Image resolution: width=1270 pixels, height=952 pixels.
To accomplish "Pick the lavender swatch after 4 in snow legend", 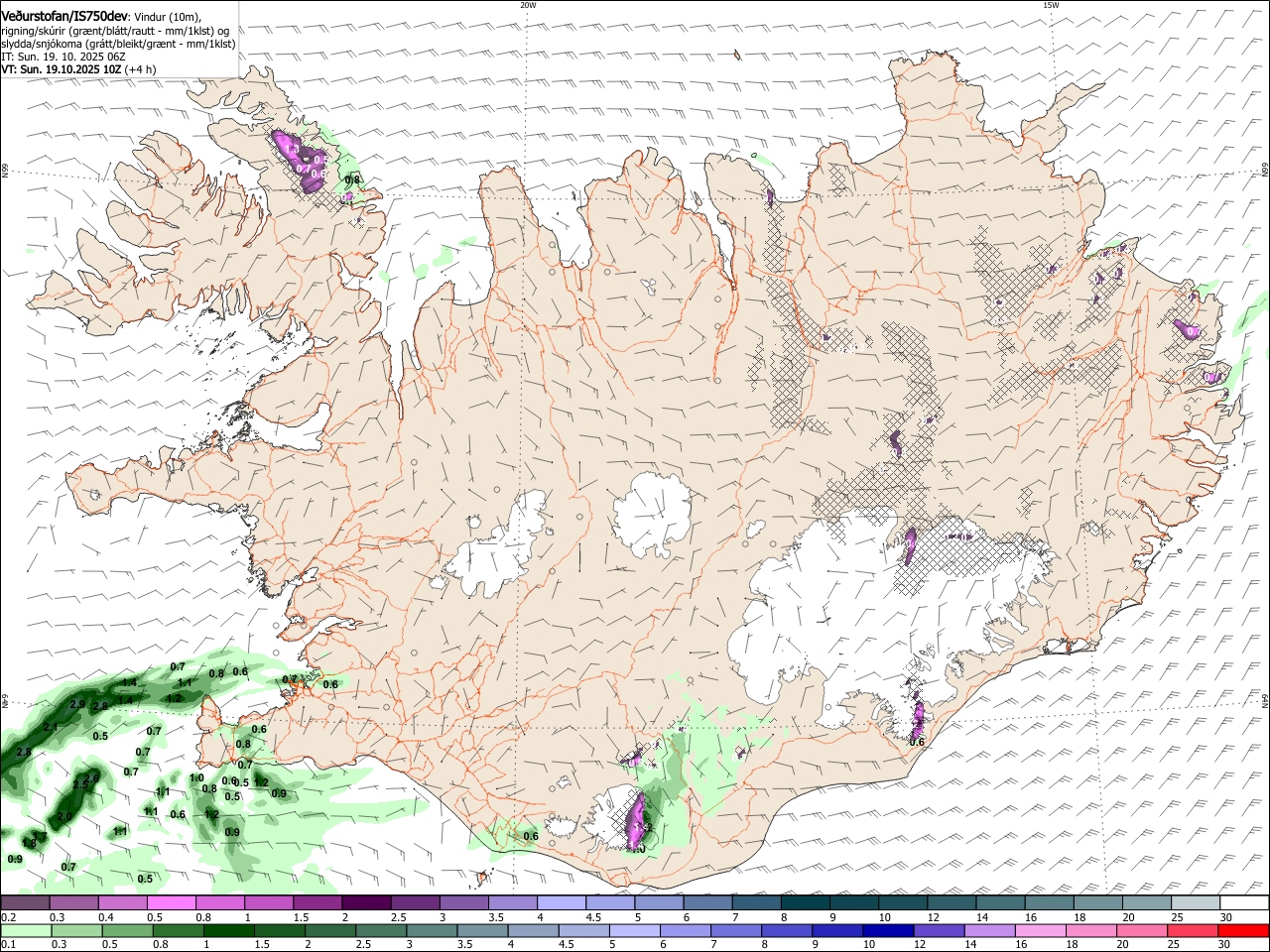I will coord(561,903).
